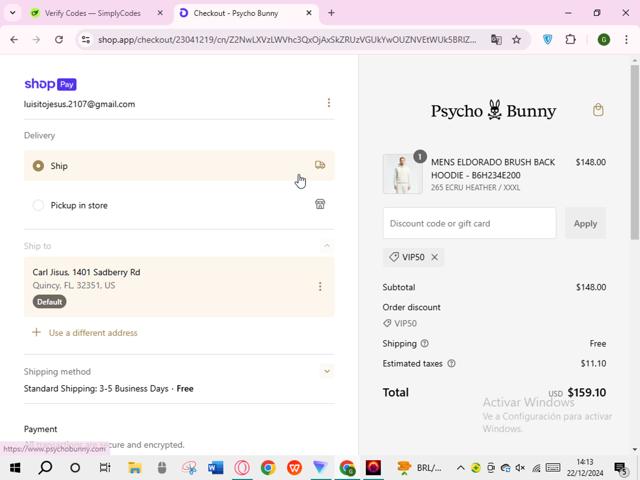Click the hoodie product thumbnail
The image size is (640, 480).
point(402,174)
